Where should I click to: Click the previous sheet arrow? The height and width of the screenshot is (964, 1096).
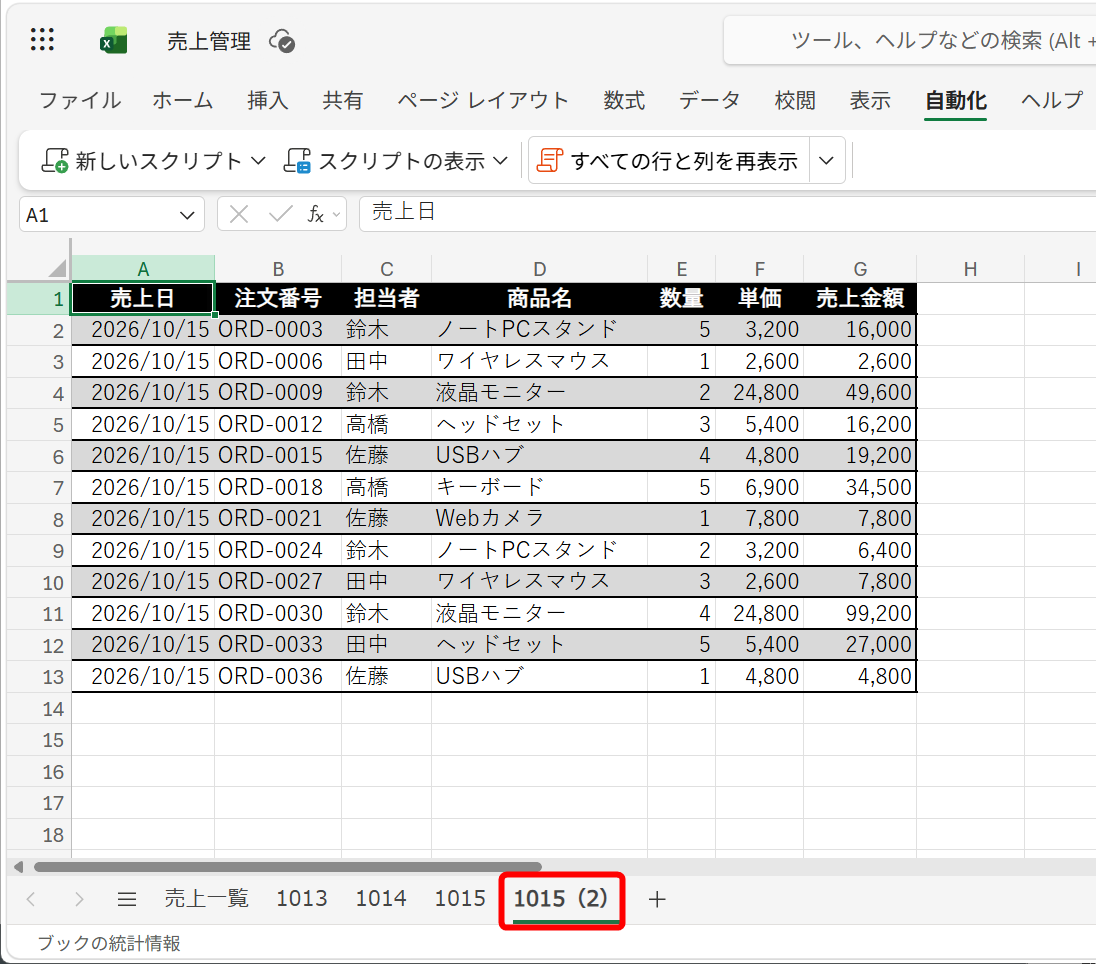(31, 899)
